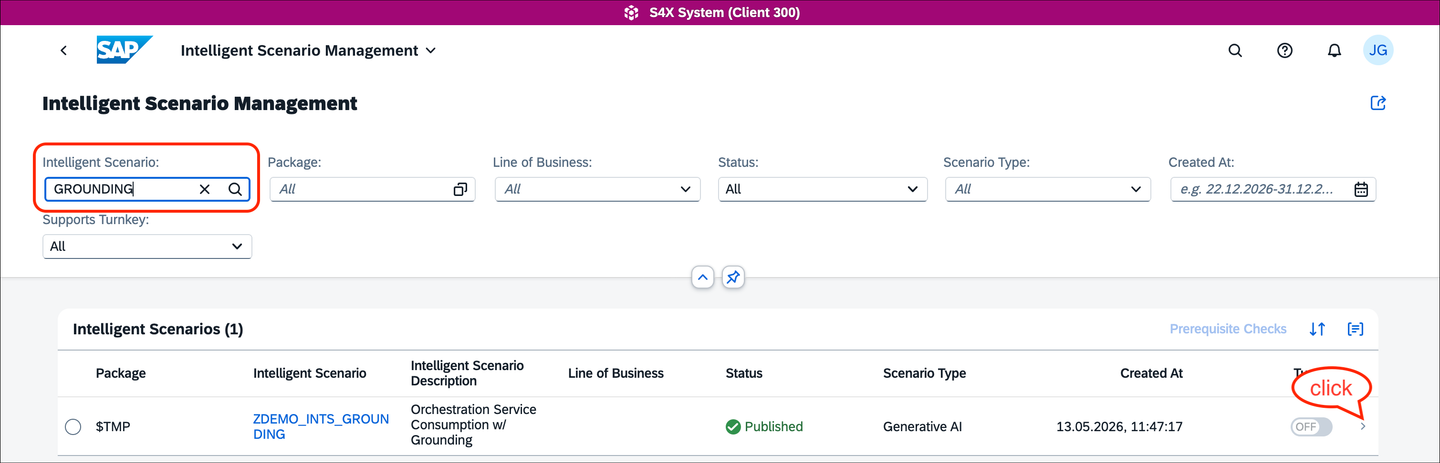Open ZDEMO_INTS_GROUNDING scenario link

(321, 427)
